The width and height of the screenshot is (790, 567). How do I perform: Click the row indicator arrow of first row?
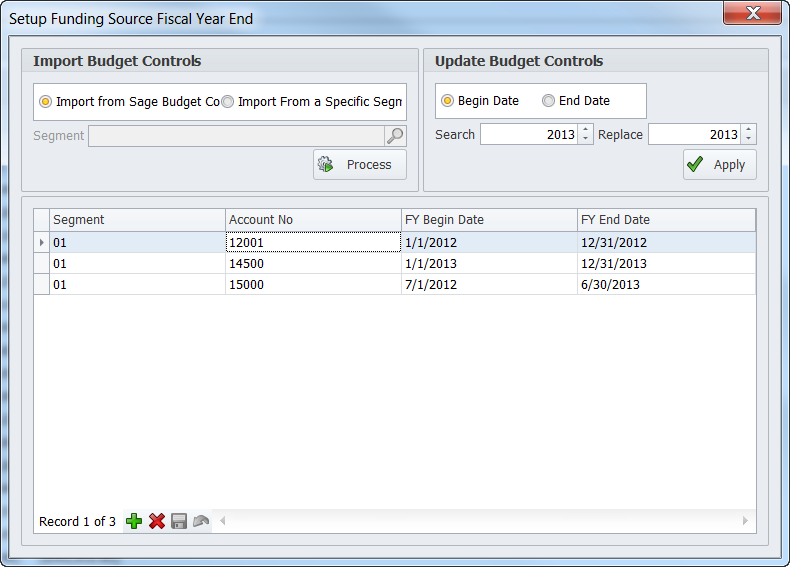pos(41,243)
